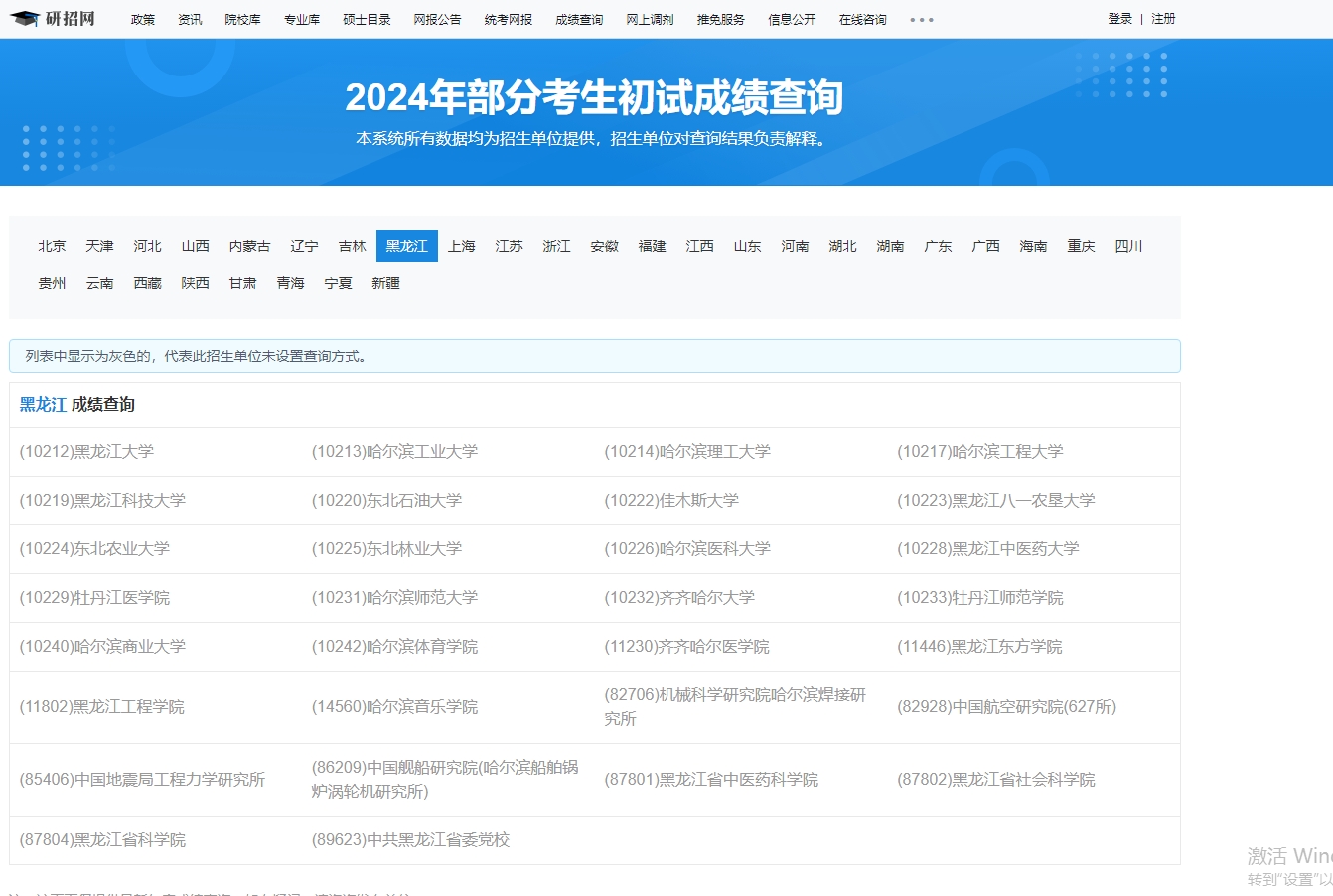Open the 安徽 province tab
Image resolution: width=1333 pixels, height=896 pixels.
605,246
